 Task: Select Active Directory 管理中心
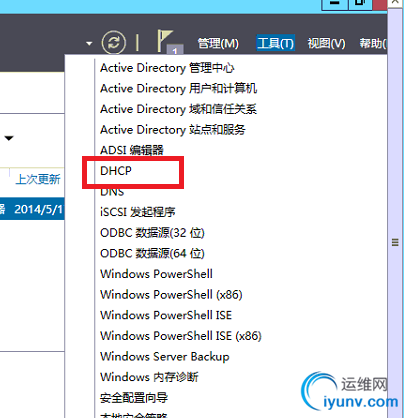(x=167, y=68)
